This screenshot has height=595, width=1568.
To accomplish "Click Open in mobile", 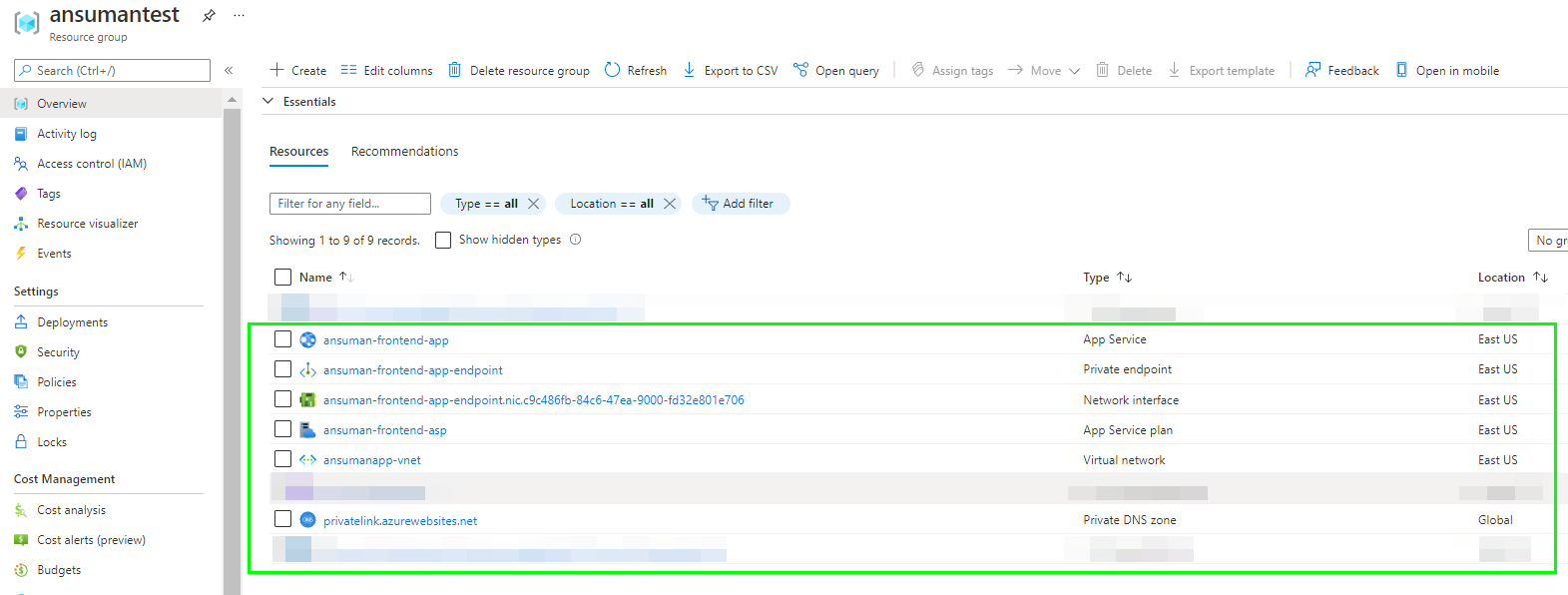I will [1447, 71].
